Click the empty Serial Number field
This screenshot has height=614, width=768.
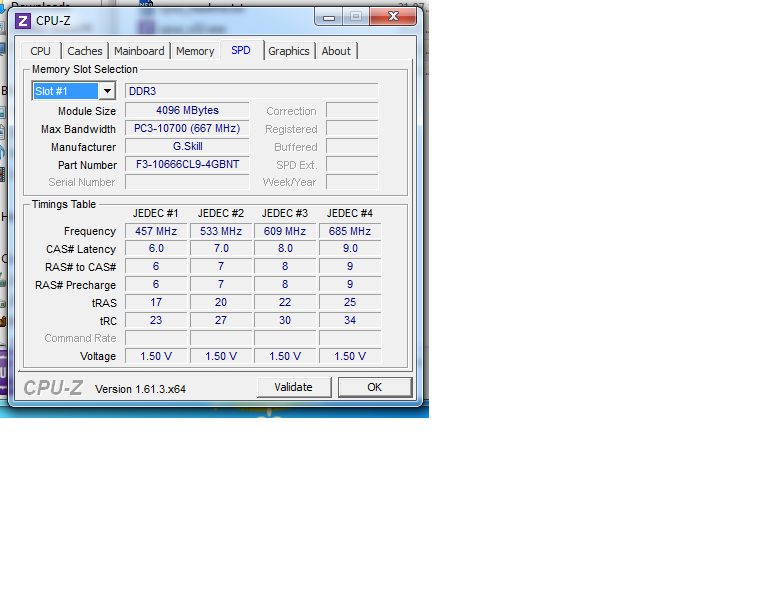pyautogui.click(x=187, y=182)
